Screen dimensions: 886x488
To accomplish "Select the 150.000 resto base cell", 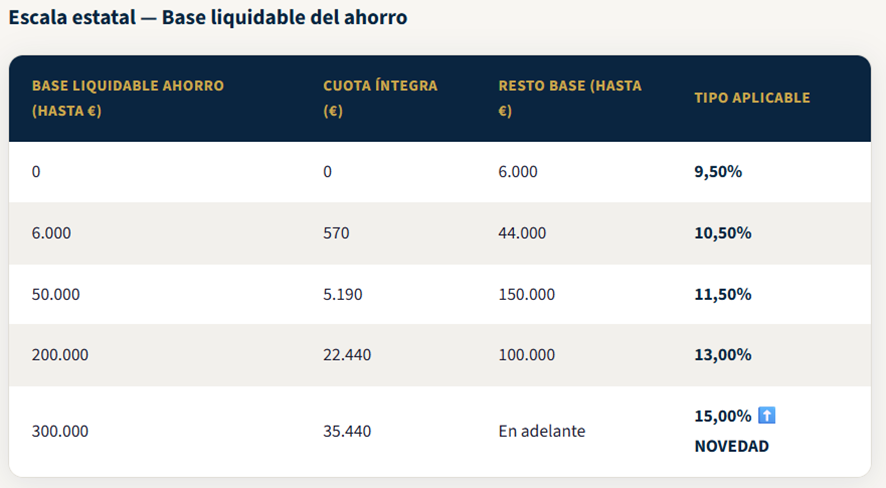I will tap(526, 294).
